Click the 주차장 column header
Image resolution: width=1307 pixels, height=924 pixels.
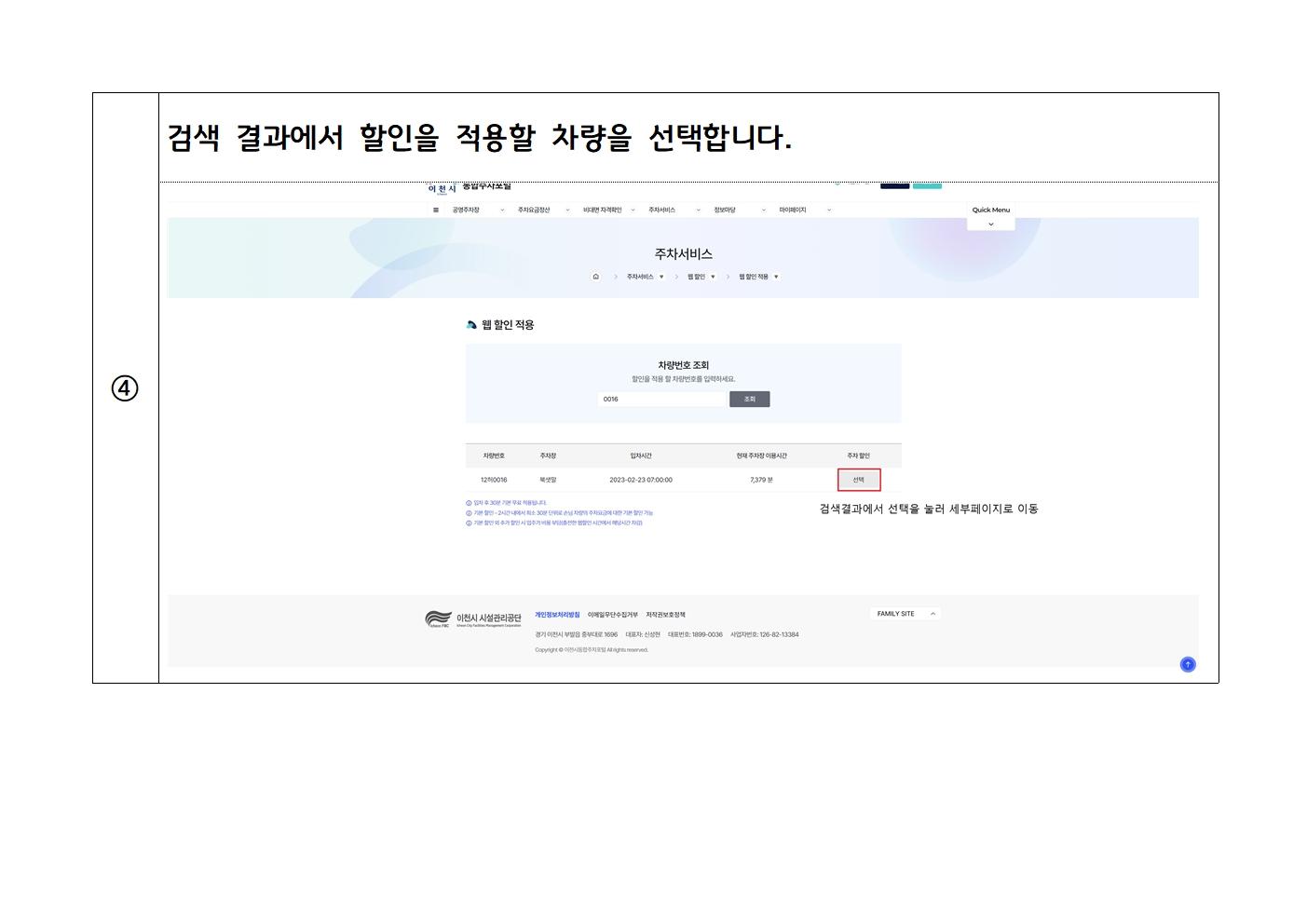(548, 455)
